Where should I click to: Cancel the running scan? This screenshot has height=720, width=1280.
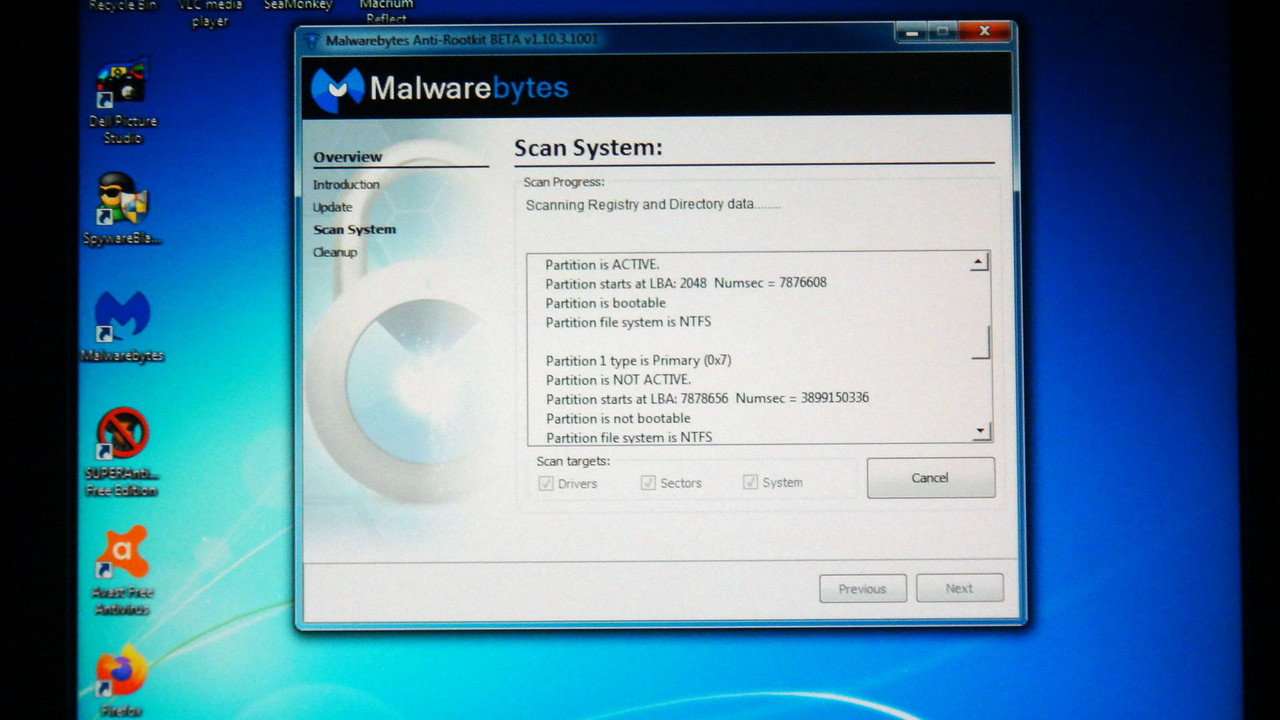(930, 478)
